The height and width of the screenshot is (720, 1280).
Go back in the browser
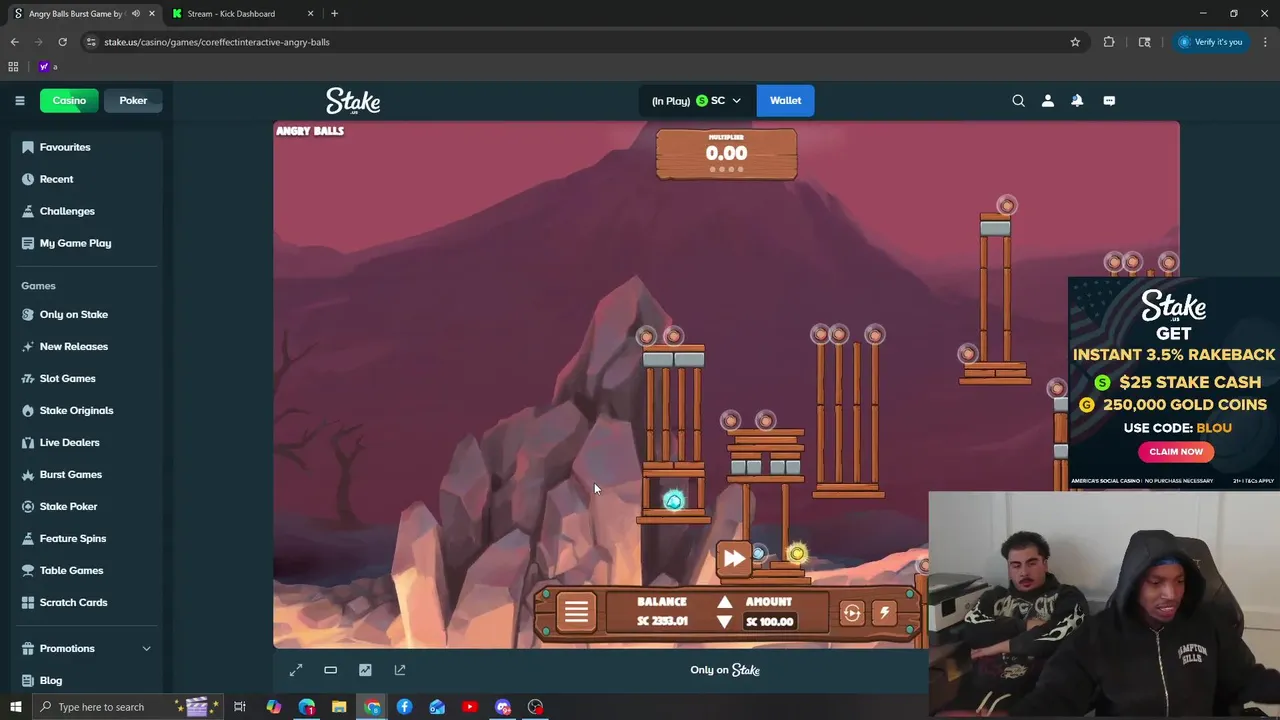pyautogui.click(x=14, y=42)
